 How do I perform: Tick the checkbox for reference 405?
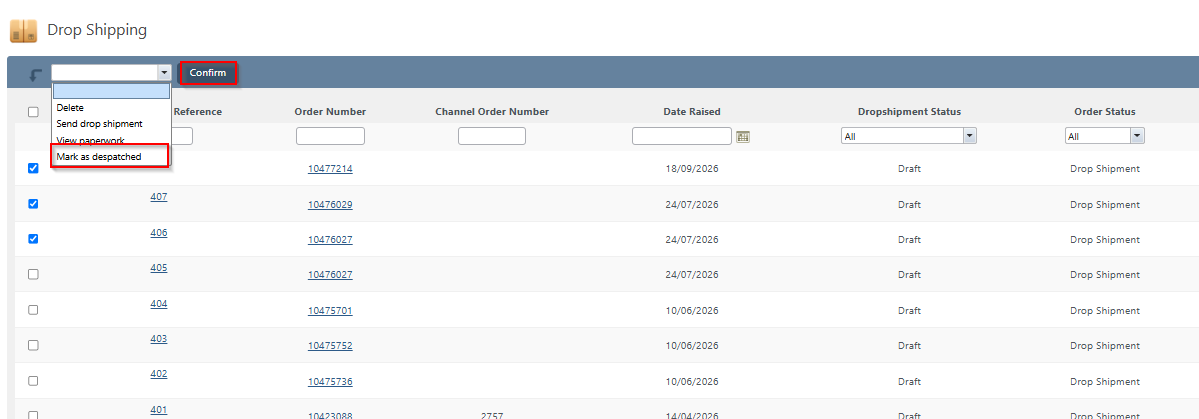coord(33,274)
